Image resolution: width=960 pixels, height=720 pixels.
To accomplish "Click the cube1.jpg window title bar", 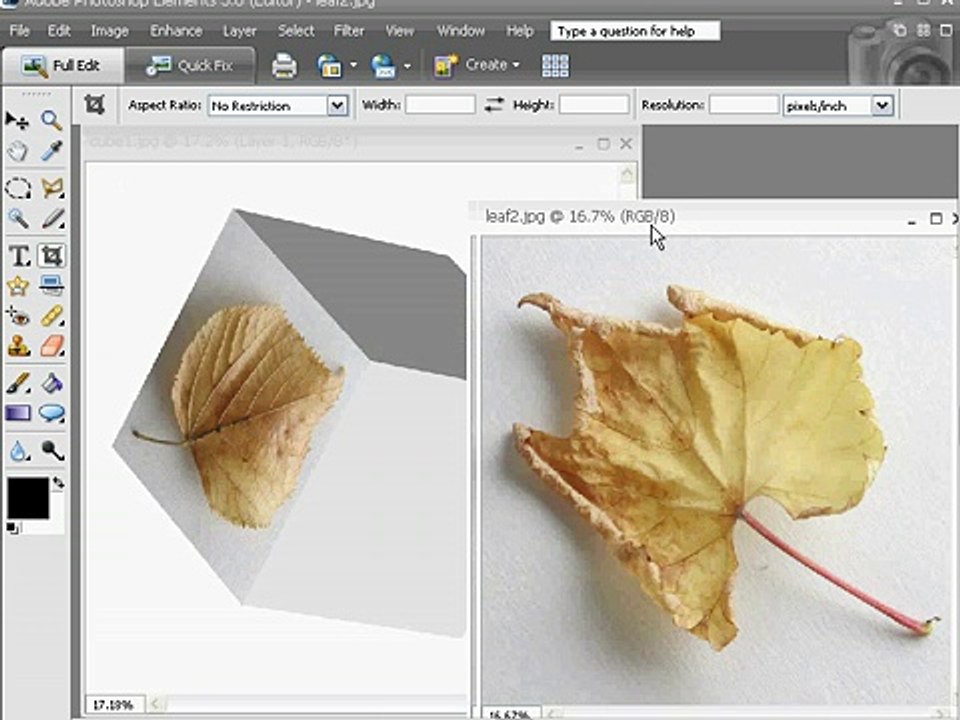I will click(x=361, y=142).
